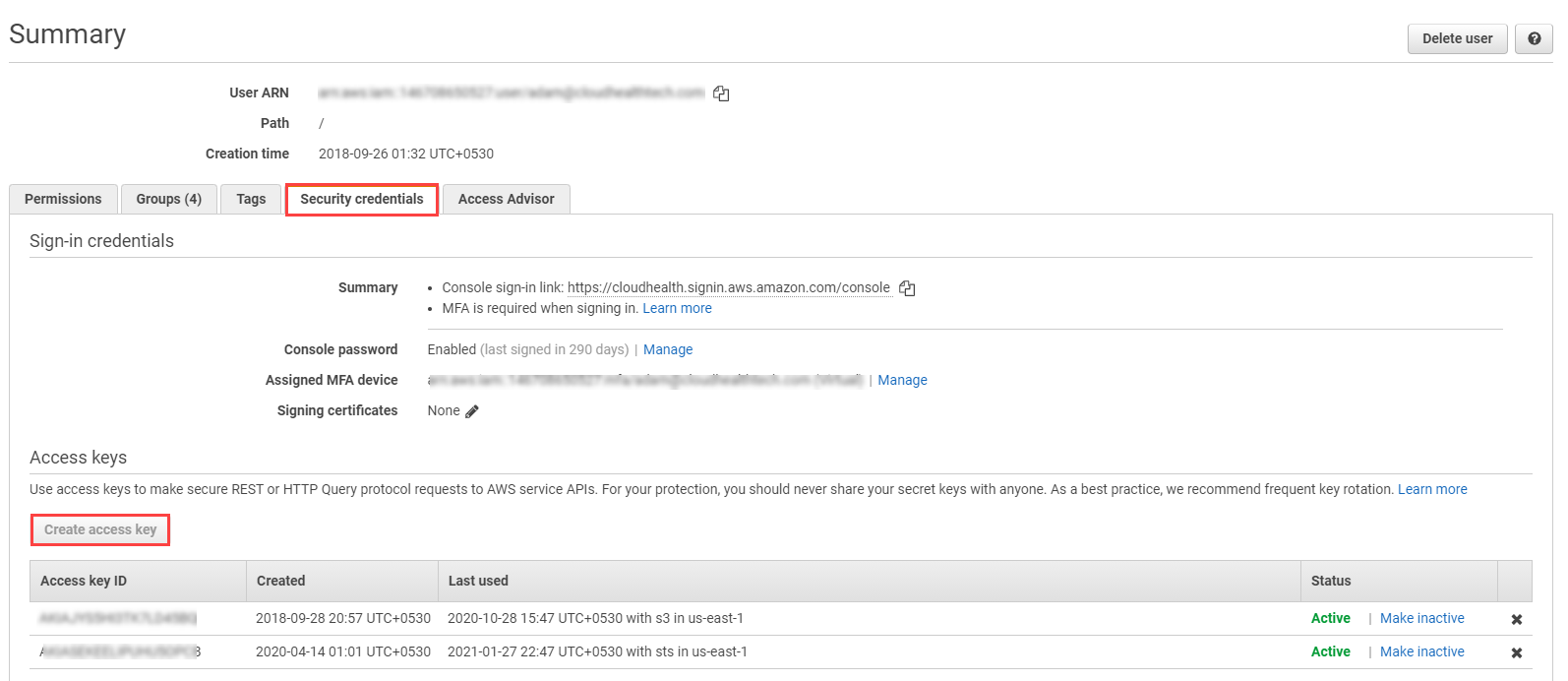The width and height of the screenshot is (1568, 681).
Task: Click the '2018-09-28 20:57 UTC+0530' created cell
Action: point(343,618)
